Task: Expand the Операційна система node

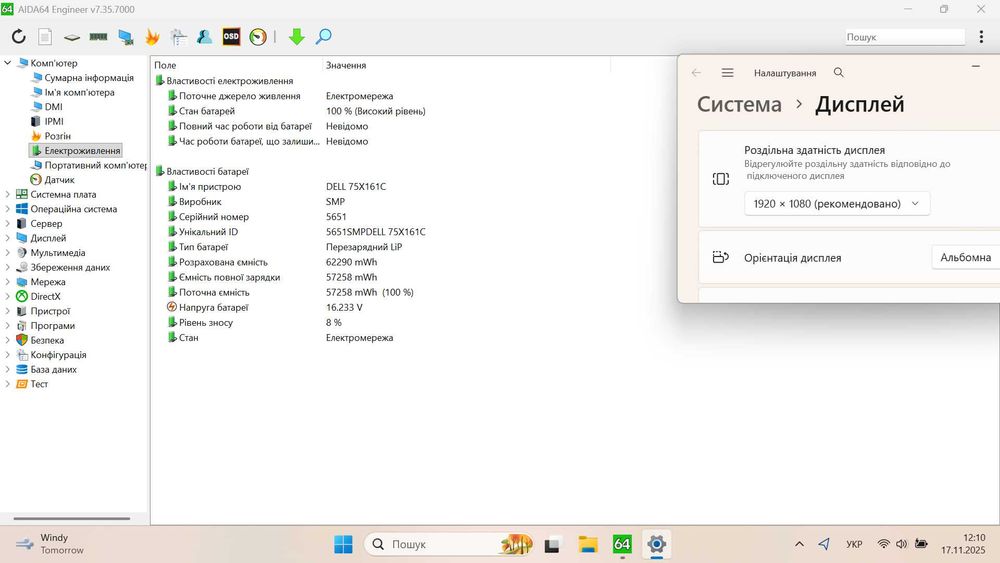Action: (x=8, y=209)
